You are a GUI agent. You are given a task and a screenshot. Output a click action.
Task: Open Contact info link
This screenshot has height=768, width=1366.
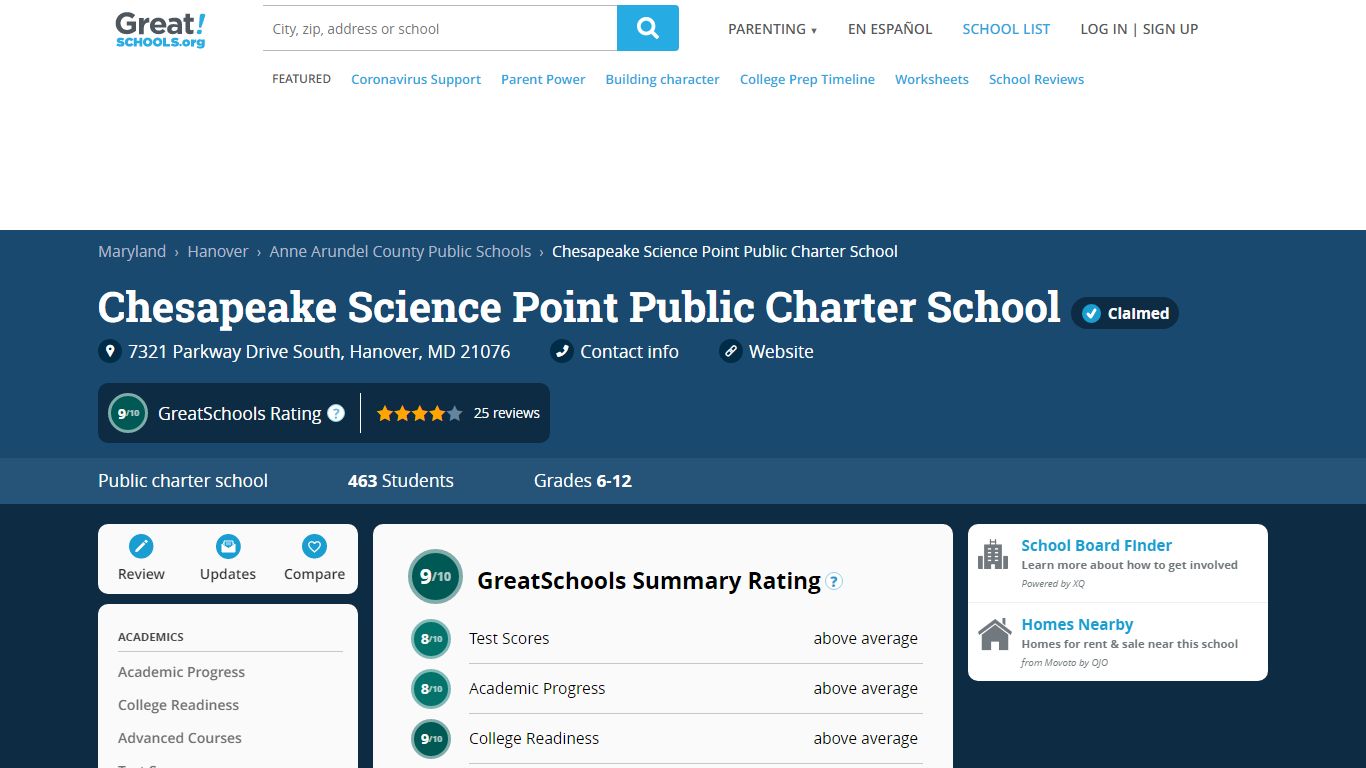[x=629, y=351]
